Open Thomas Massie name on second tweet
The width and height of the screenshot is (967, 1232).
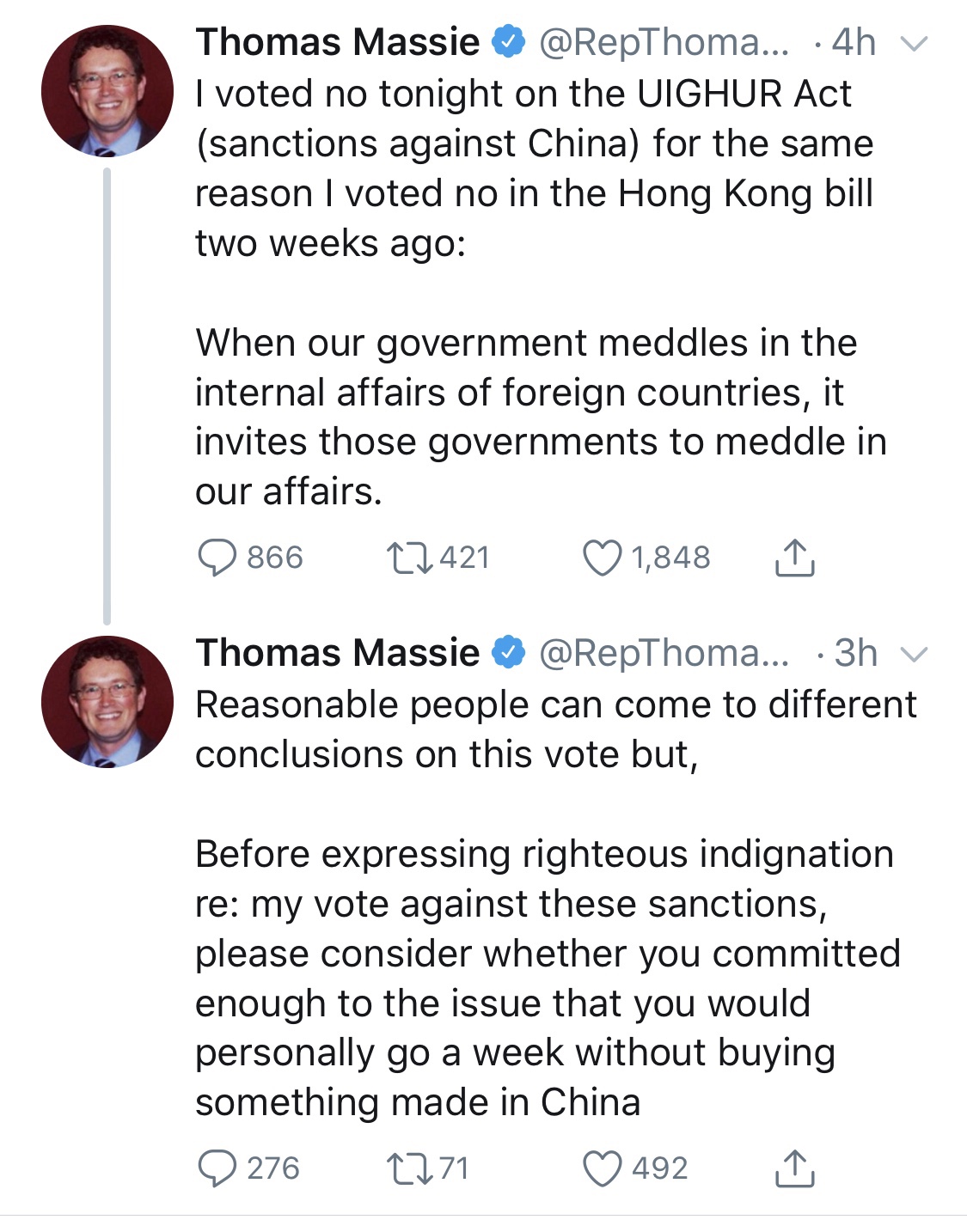click(x=337, y=653)
